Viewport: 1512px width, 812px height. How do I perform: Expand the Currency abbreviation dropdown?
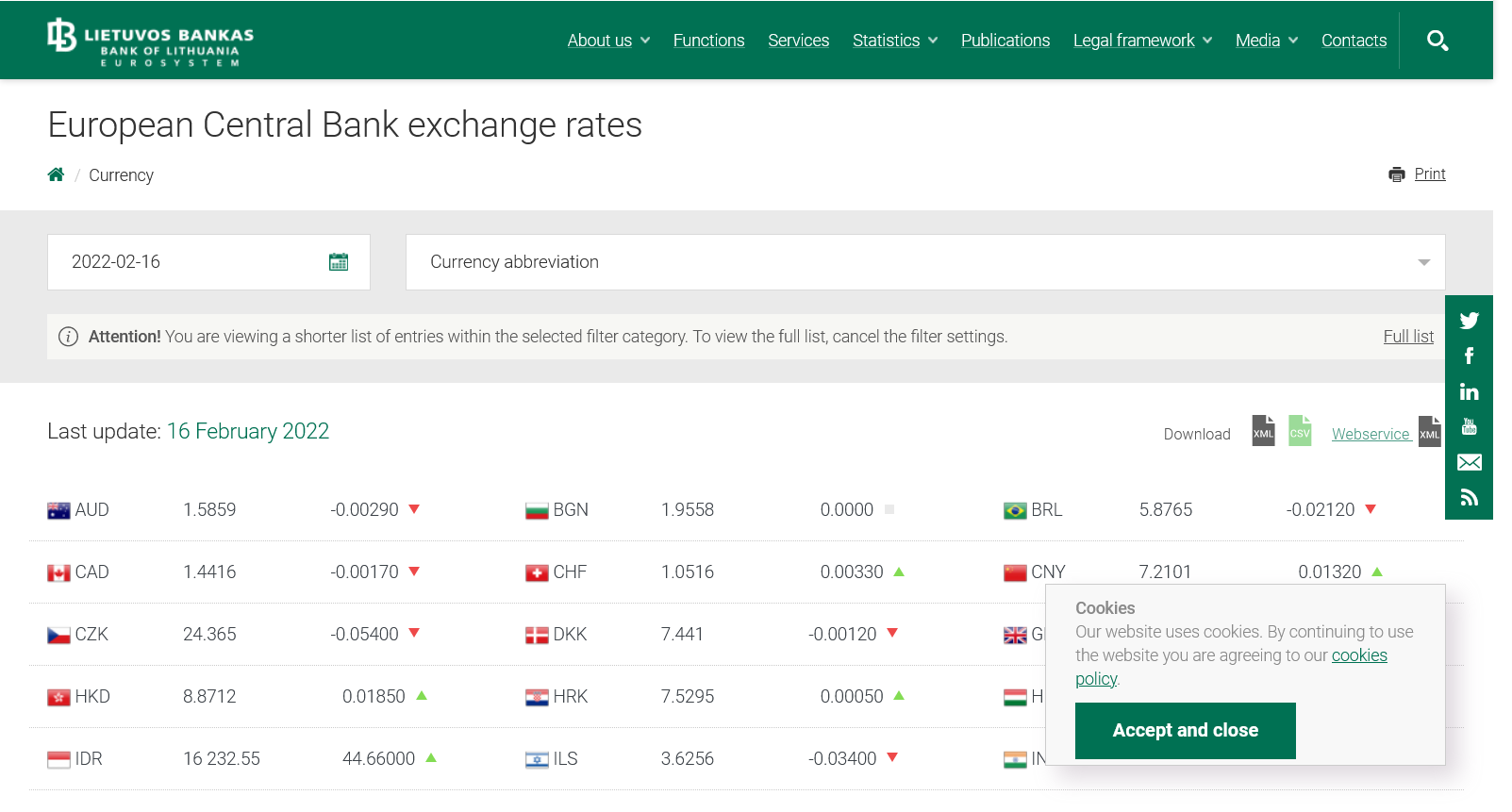[x=924, y=262]
